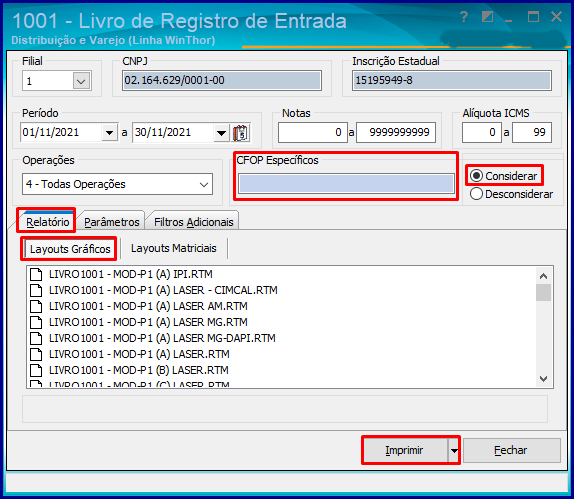This screenshot has height=499, width=574.
Task: Click the layouts list scrollbar thumb
Action: 544,292
